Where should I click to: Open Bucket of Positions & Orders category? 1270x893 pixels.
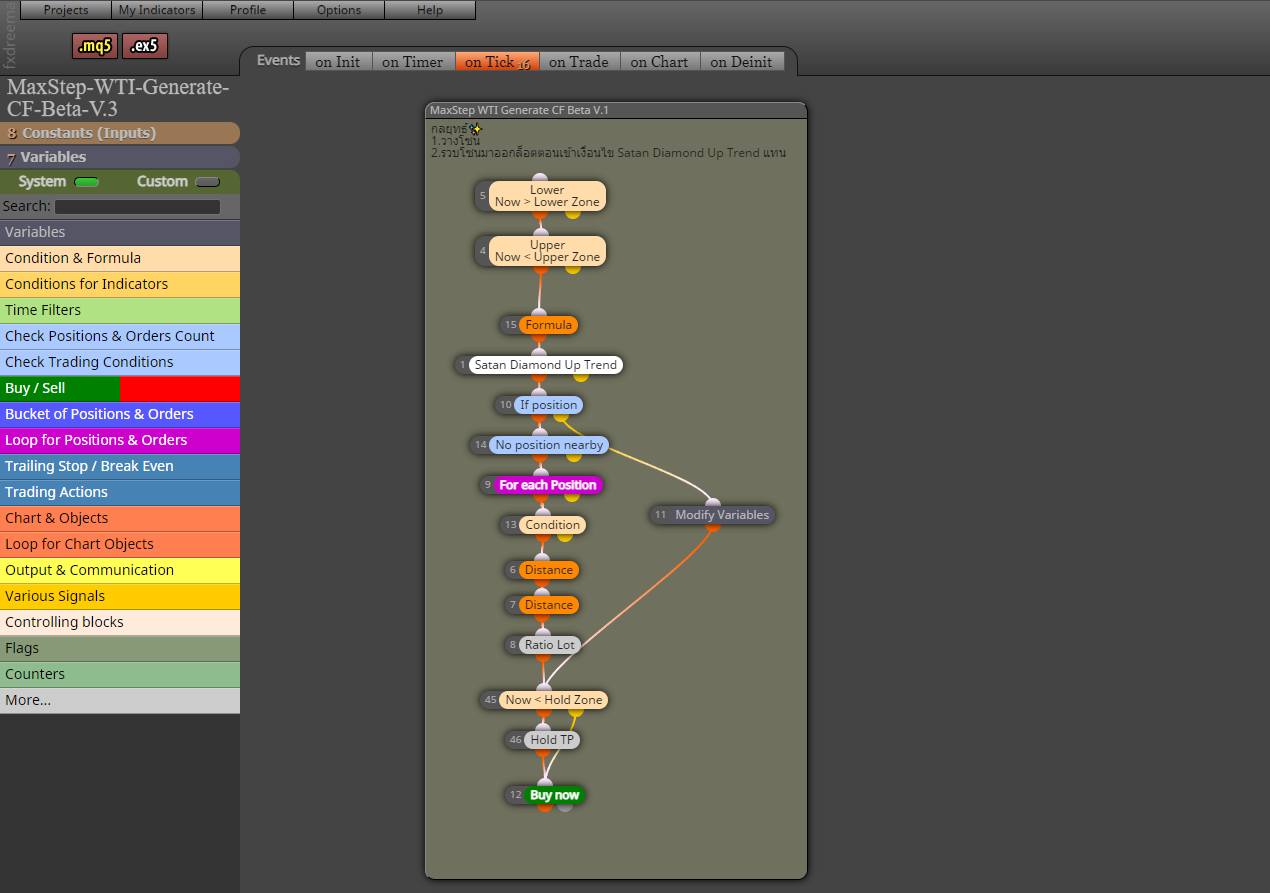click(120, 414)
